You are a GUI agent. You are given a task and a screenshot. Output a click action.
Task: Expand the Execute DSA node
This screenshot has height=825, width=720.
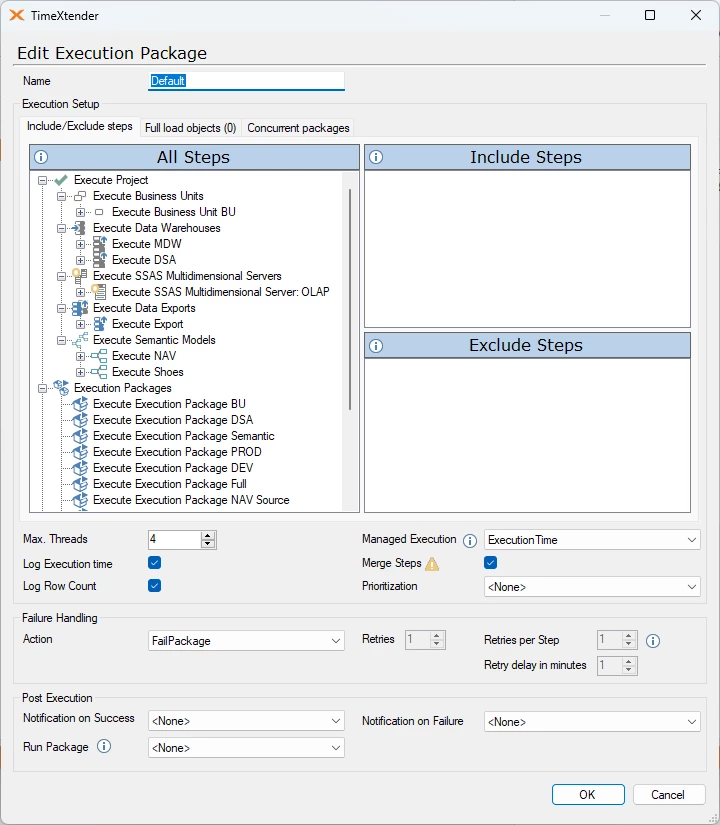80,260
